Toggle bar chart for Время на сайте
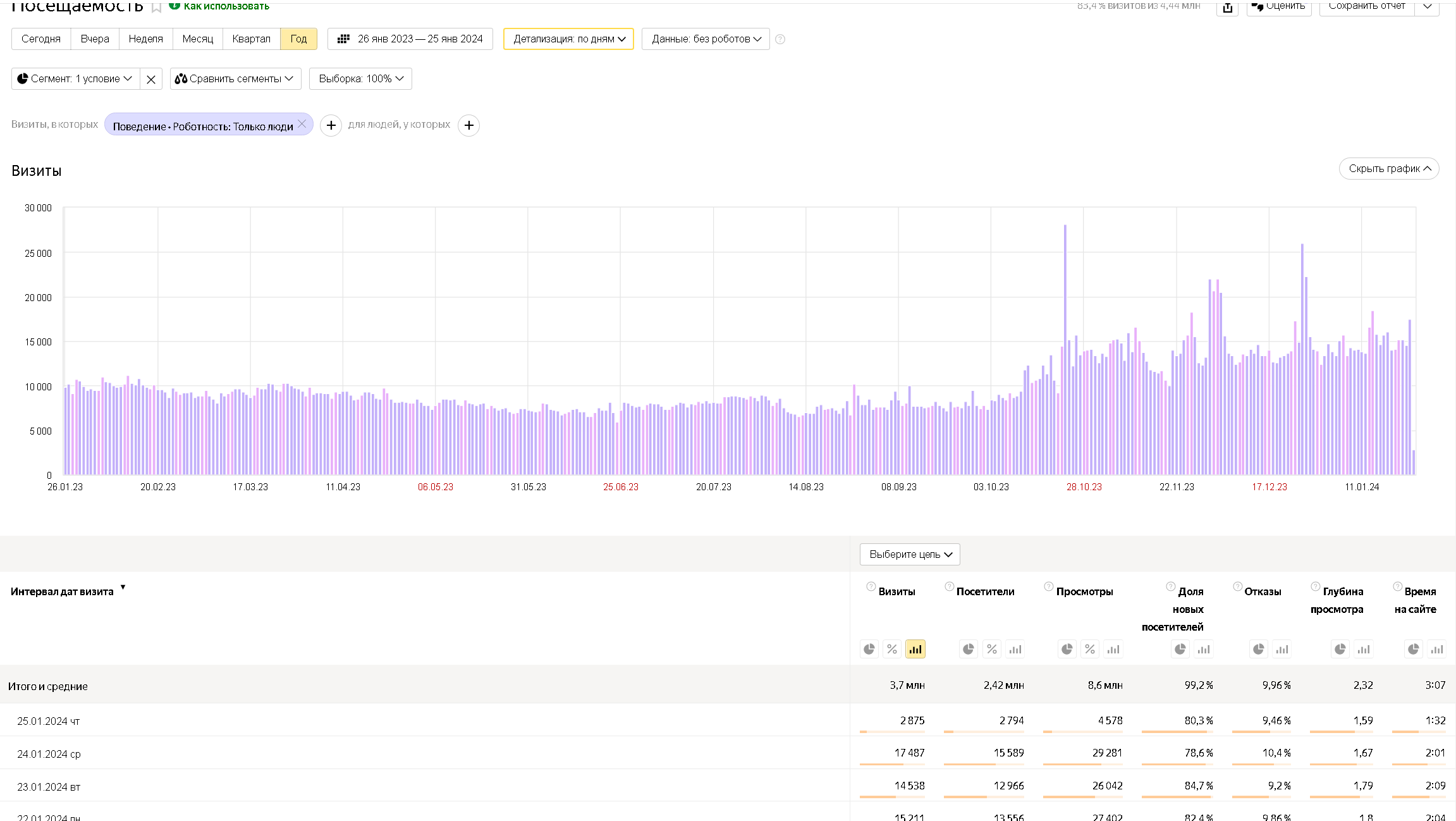Screen dimensions: 1456x821 1437,649
